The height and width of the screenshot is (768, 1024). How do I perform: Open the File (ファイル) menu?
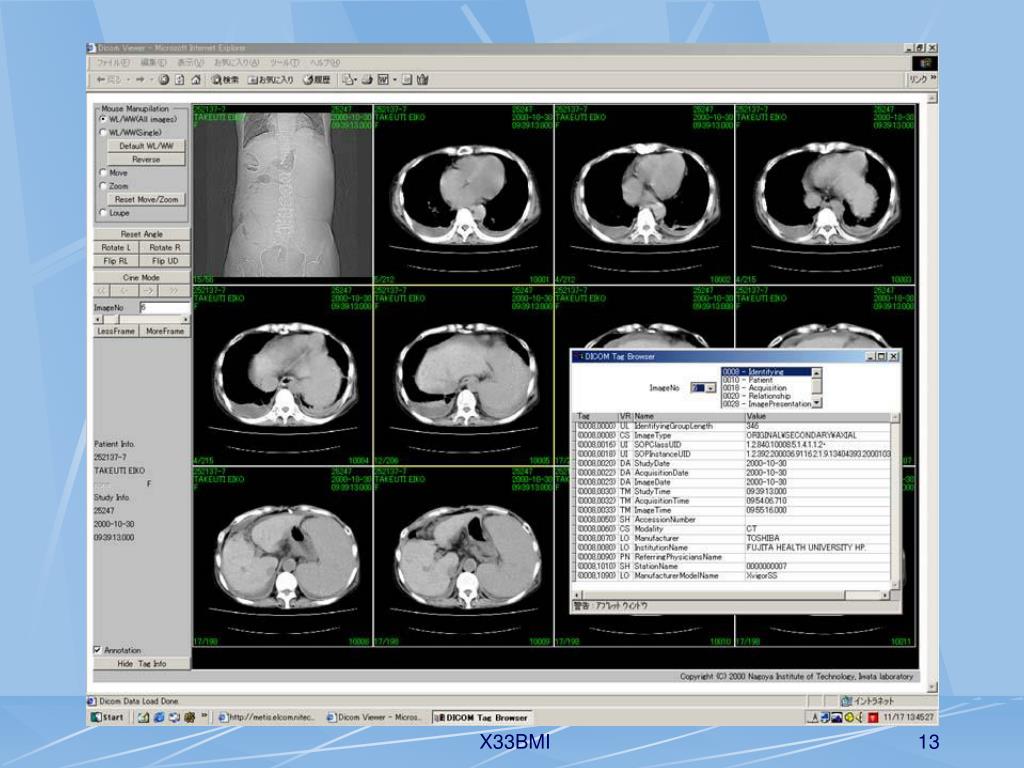tap(113, 63)
